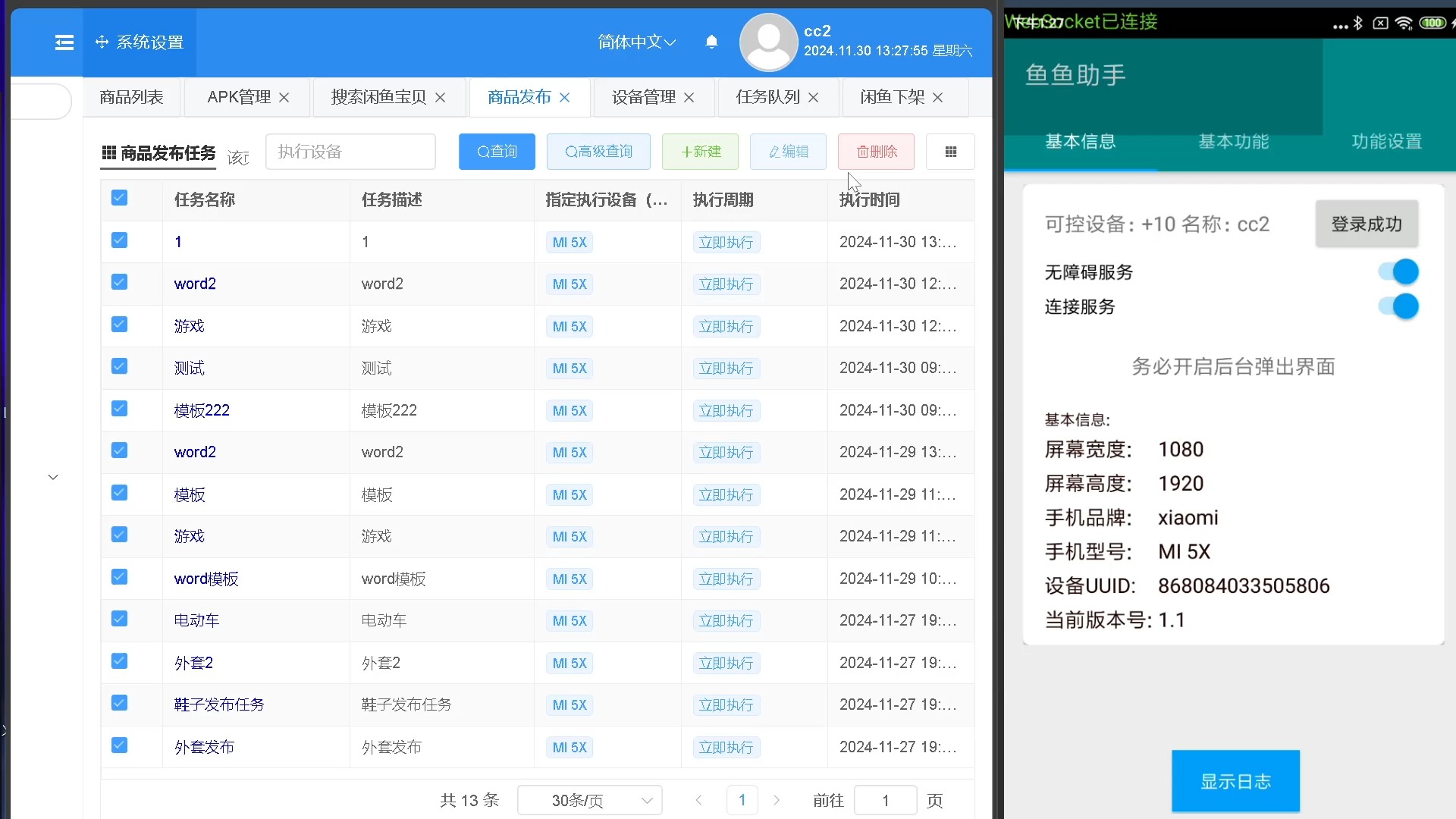
Task: Click the 查询 search button
Action: (x=497, y=152)
